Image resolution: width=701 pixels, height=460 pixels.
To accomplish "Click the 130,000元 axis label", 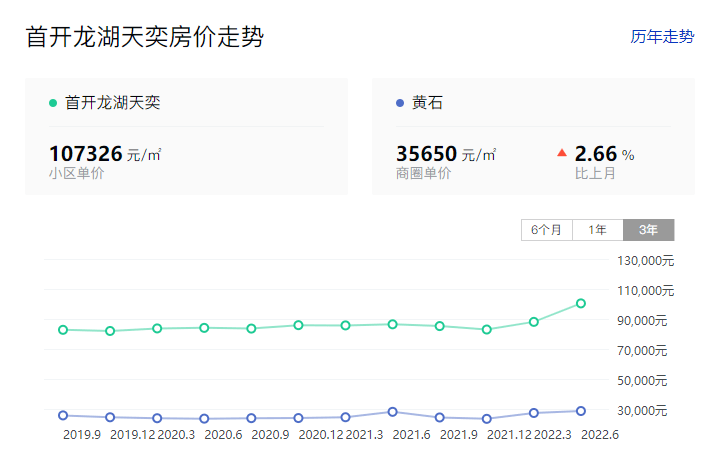I will 646,261.
